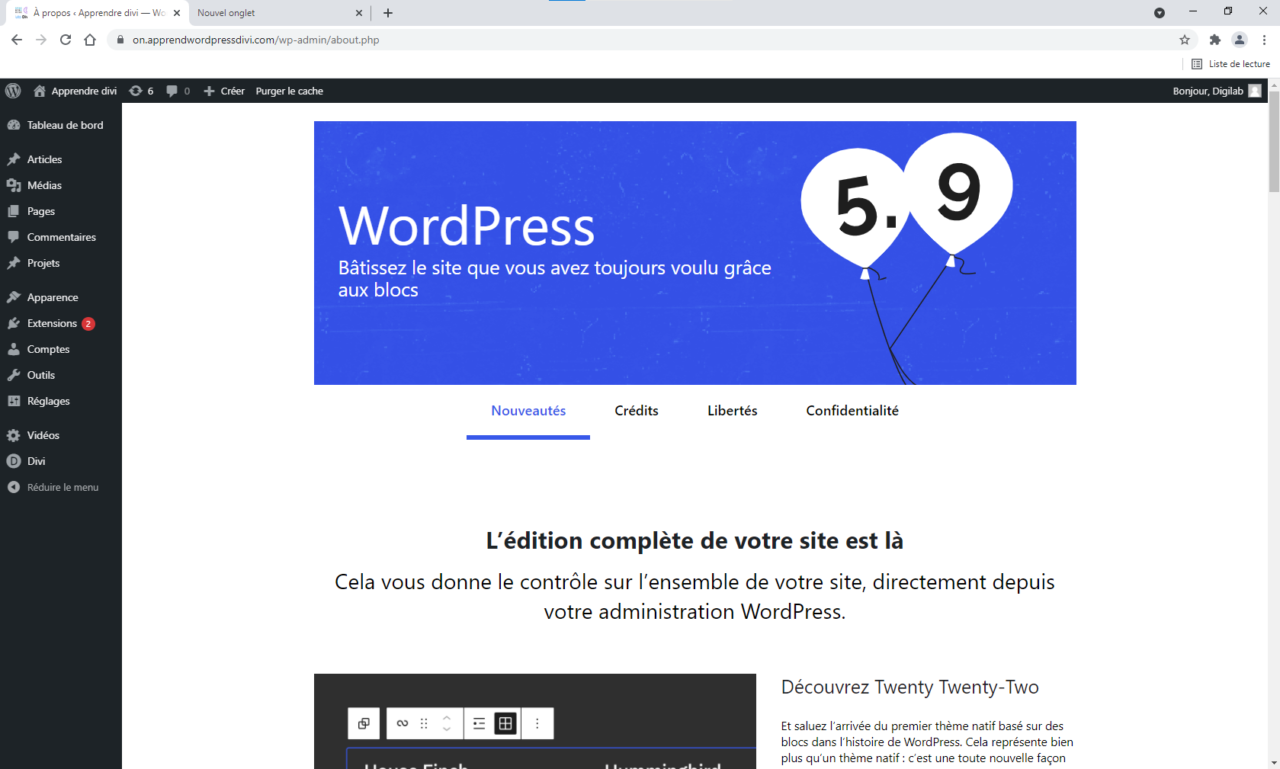Open Liste de lecture reading list
This screenshot has width=1280, height=769.
(1230, 64)
